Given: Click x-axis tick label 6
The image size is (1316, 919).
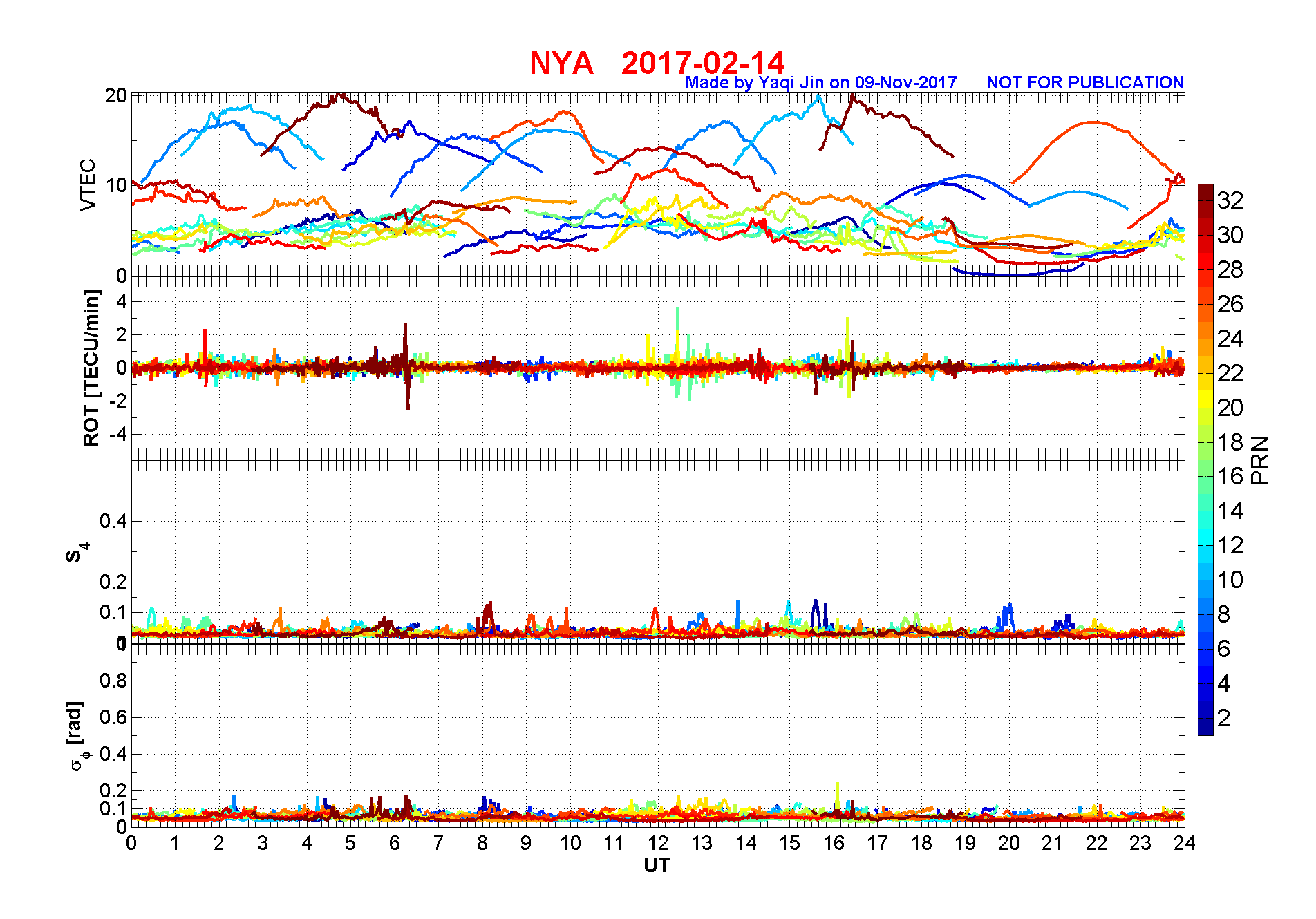Looking at the screenshot, I should [x=395, y=843].
